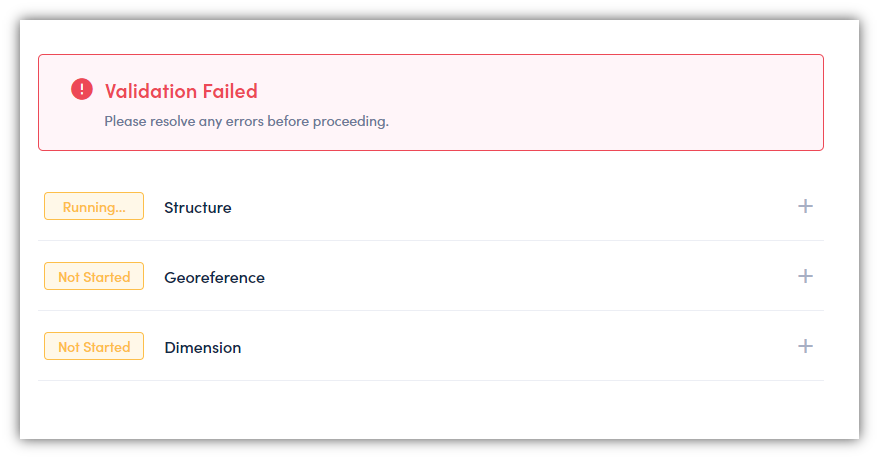Select the Dimension validation label

click(x=203, y=347)
